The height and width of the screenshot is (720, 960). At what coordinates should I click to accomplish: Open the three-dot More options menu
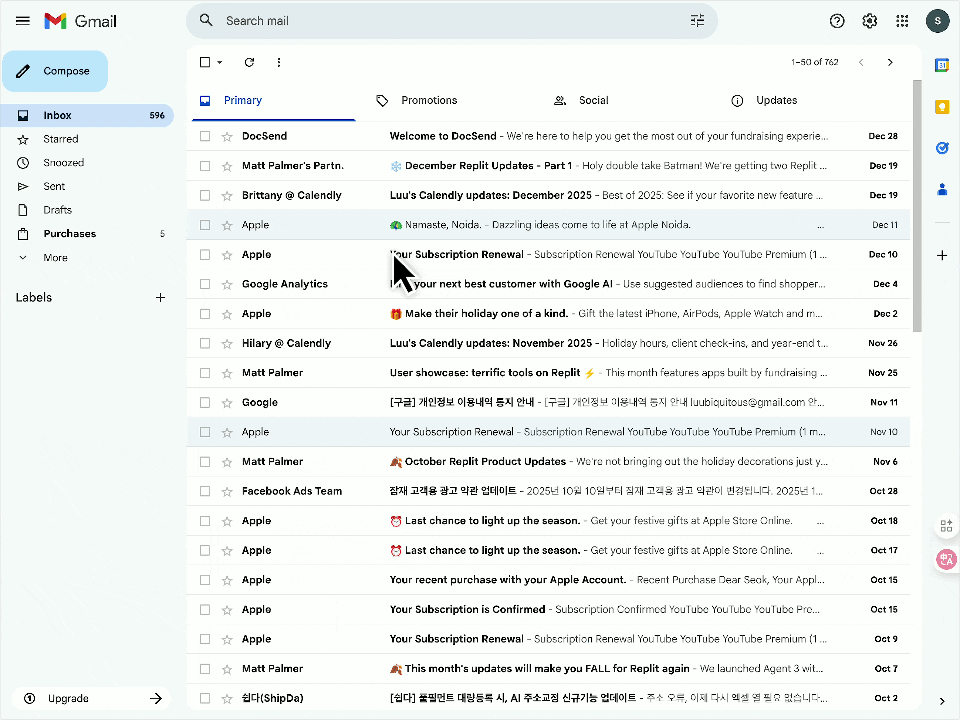pos(278,62)
